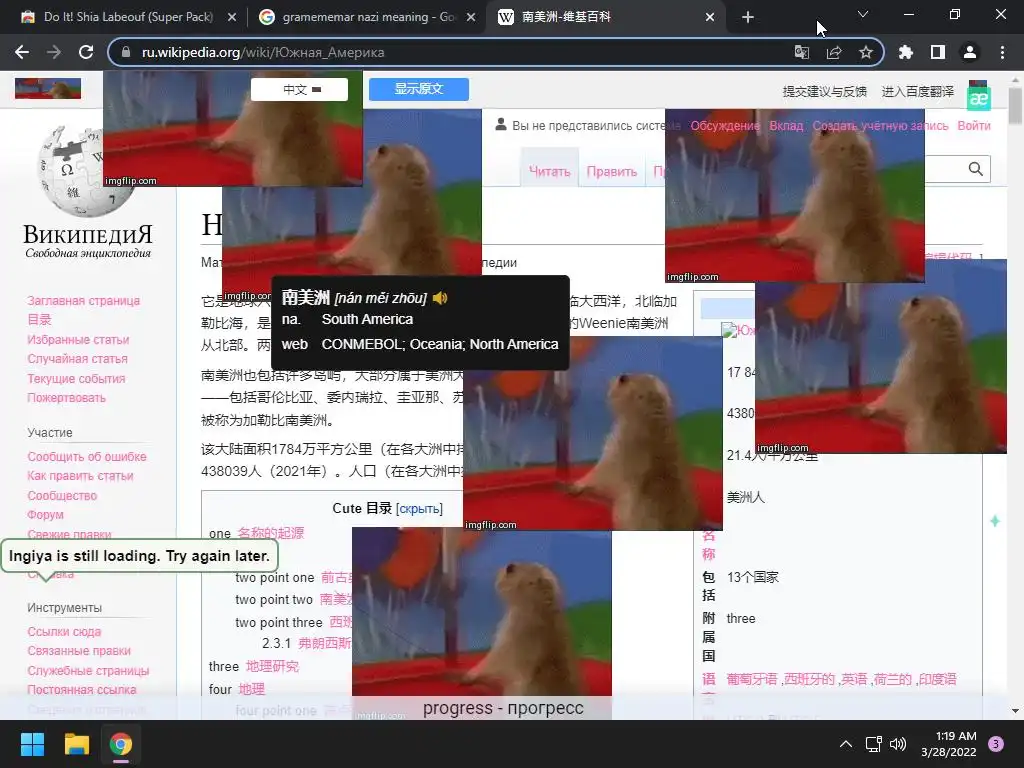Viewport: 1024px width, 768px height.
Task: Reload the page with the refresh icon
Action: click(86, 52)
